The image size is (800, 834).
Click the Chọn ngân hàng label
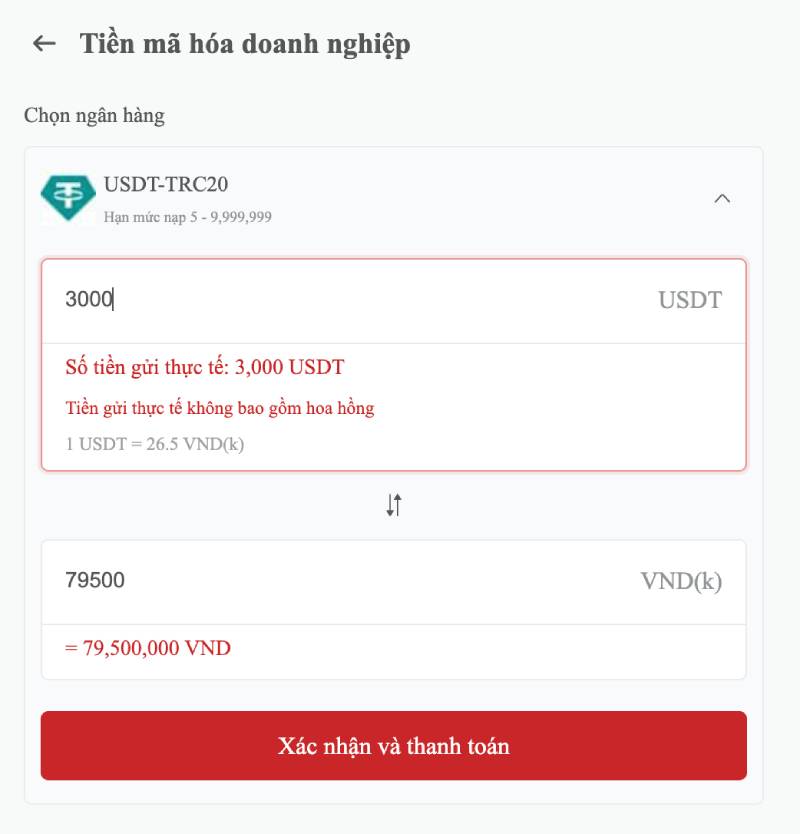pyautogui.click(x=94, y=115)
